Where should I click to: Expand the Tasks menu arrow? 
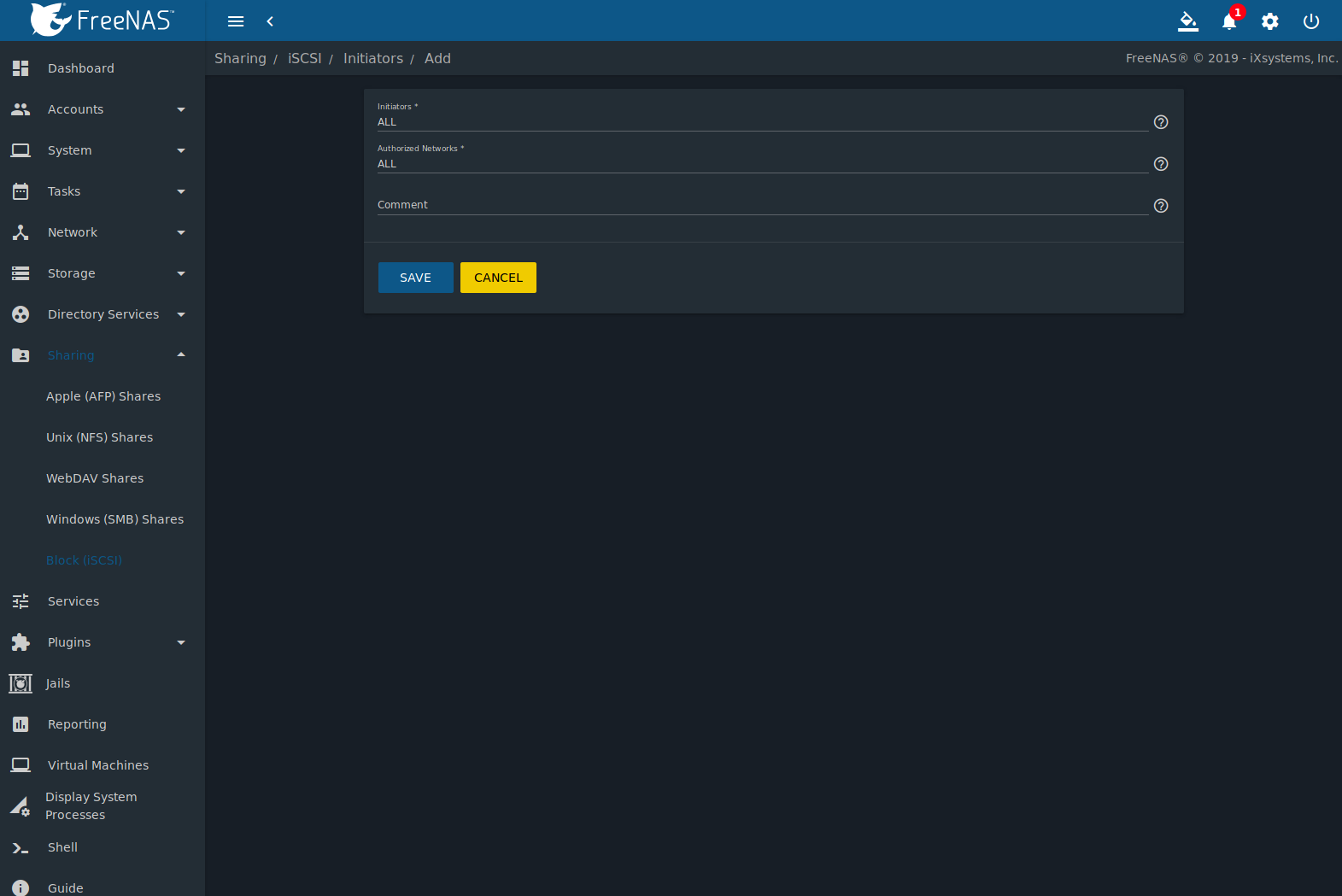[x=181, y=191]
